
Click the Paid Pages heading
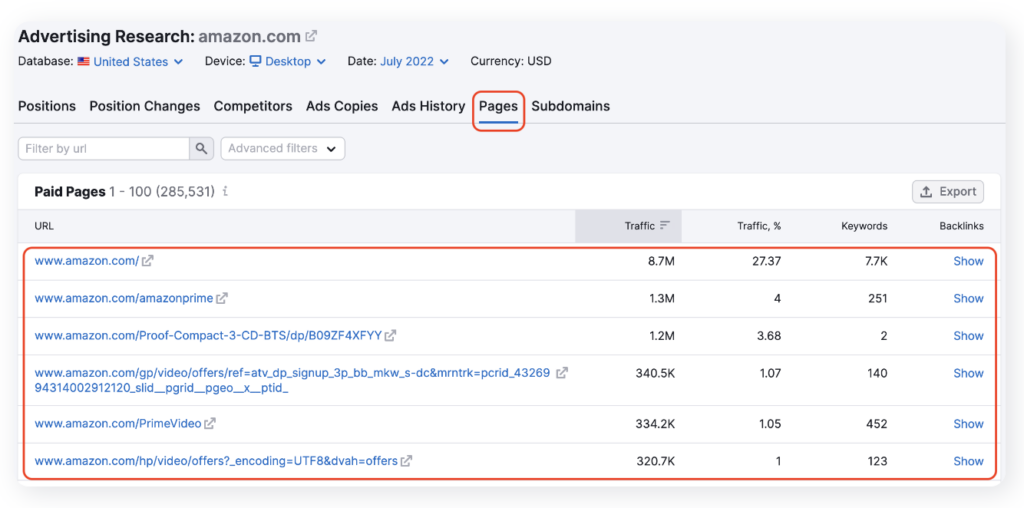coord(70,192)
